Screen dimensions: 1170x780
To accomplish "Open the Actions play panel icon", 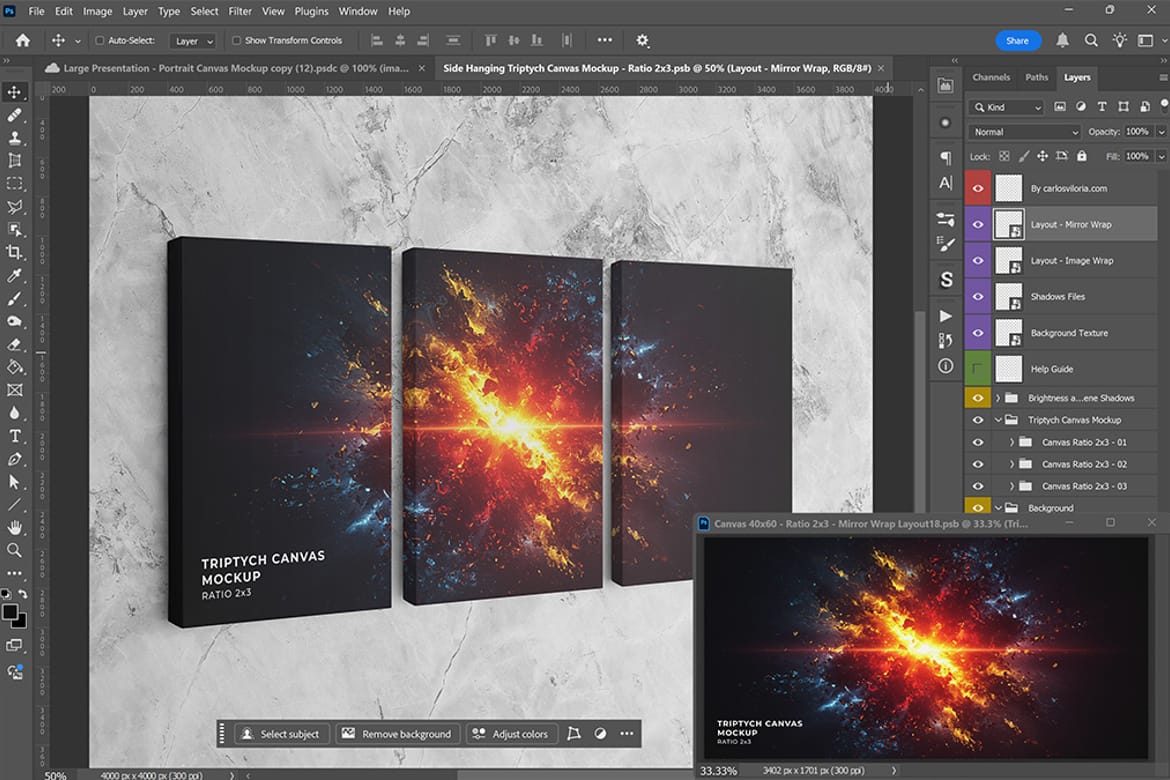I will [945, 316].
